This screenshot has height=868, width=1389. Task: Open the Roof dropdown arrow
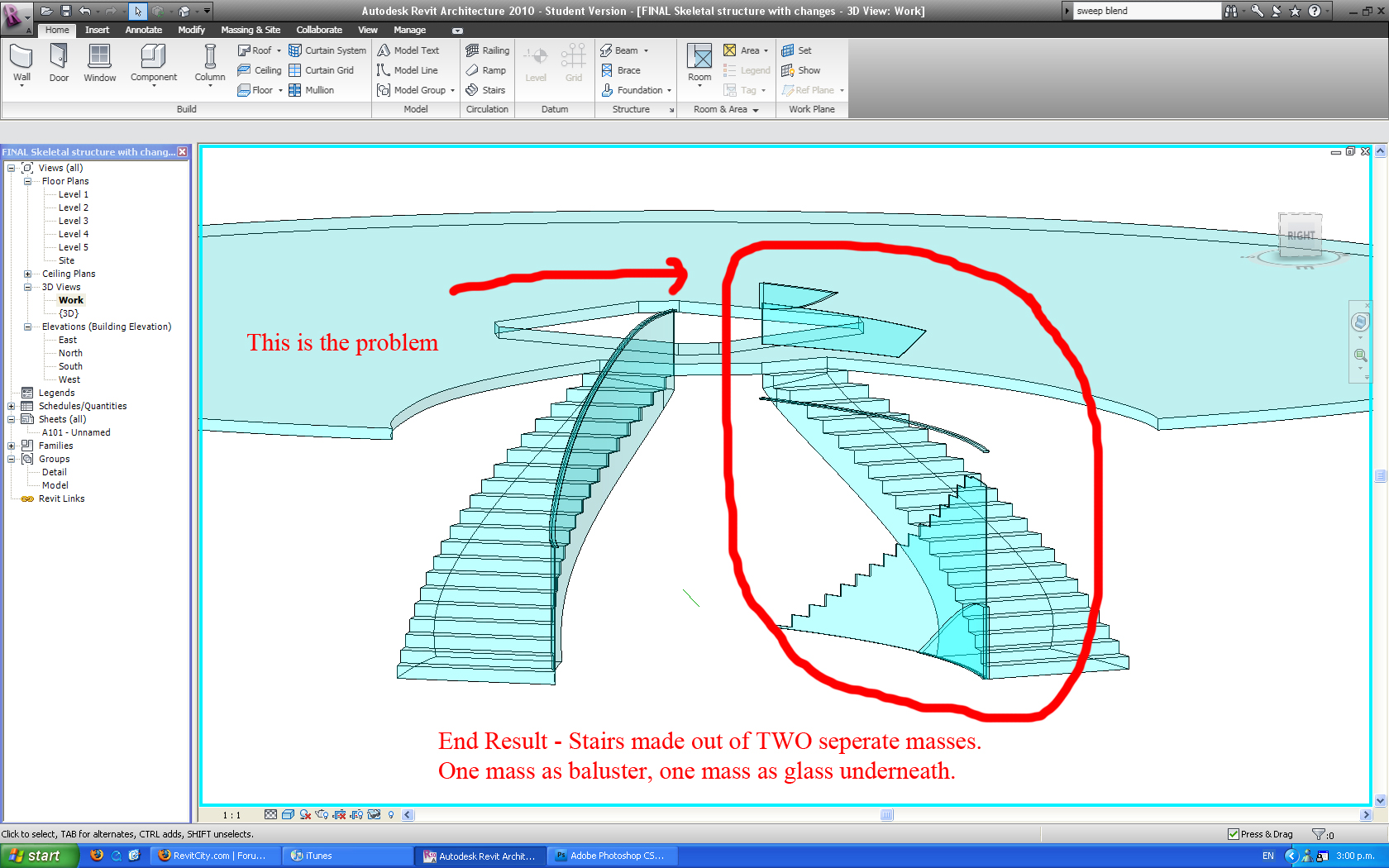(279, 50)
